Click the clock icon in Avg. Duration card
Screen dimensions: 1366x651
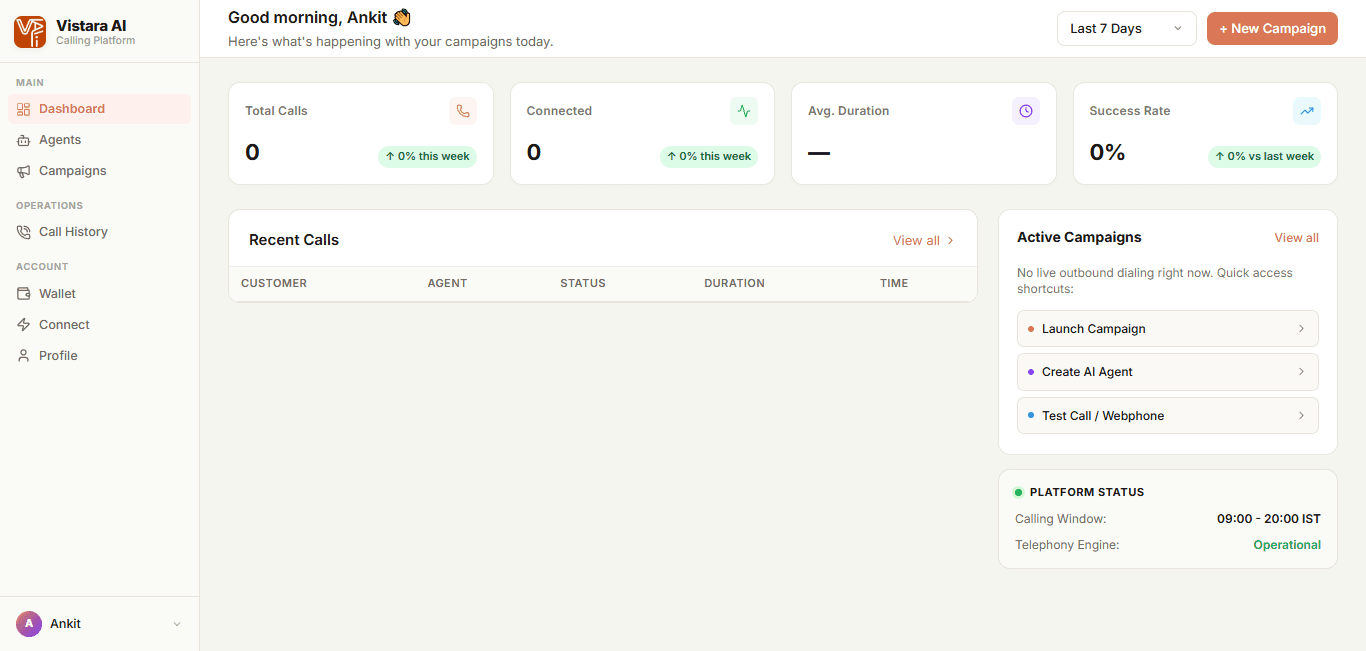(x=1026, y=111)
